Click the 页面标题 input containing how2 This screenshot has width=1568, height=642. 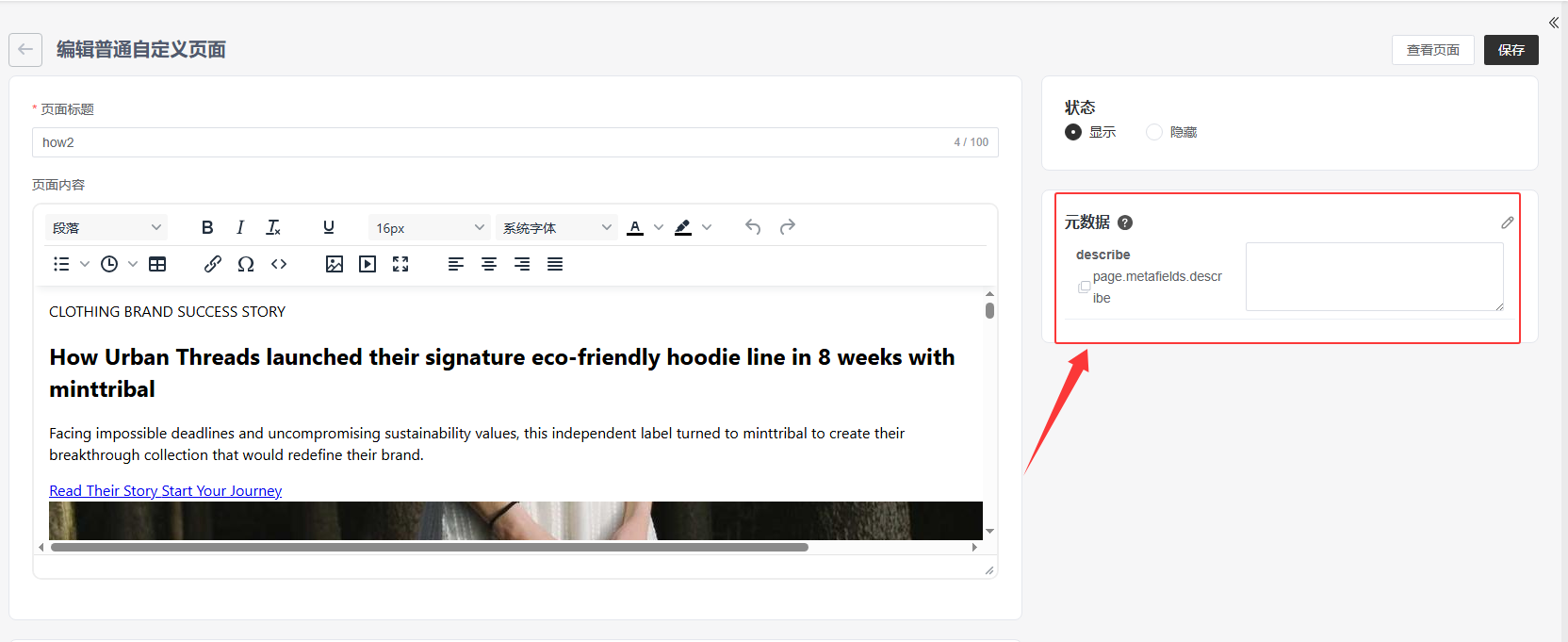pyautogui.click(x=490, y=142)
